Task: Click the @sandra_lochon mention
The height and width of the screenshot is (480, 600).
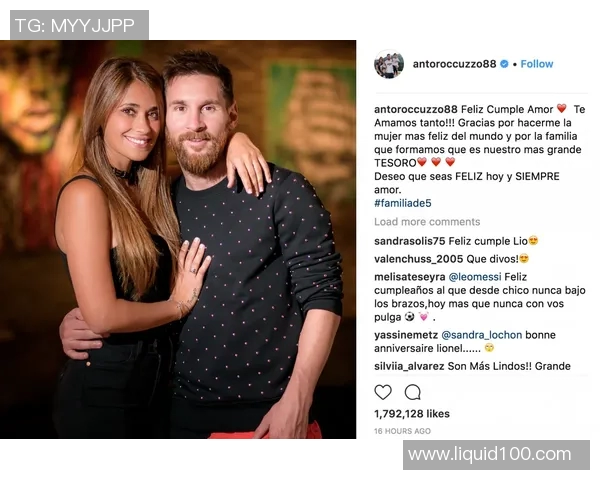Action: (481, 335)
